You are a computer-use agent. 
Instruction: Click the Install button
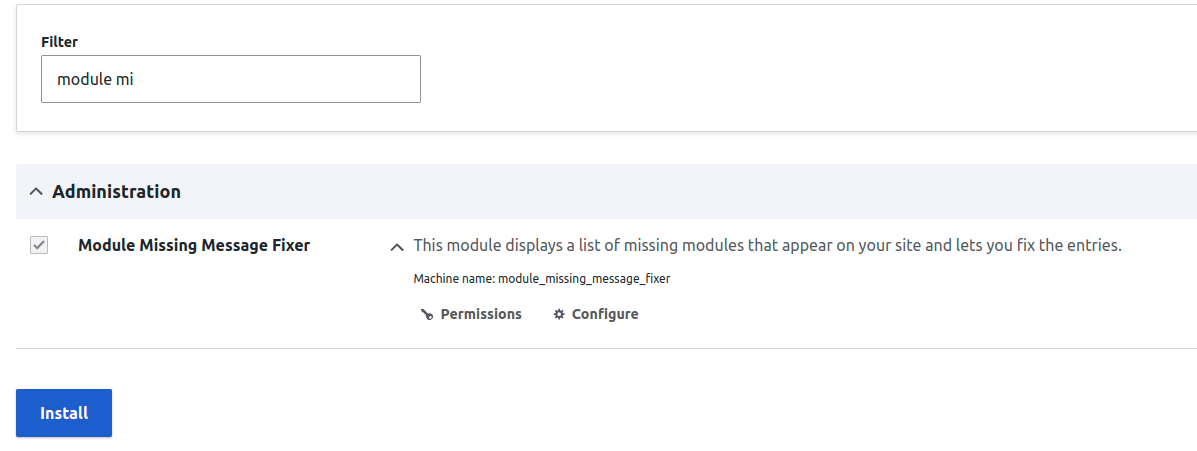coord(64,413)
